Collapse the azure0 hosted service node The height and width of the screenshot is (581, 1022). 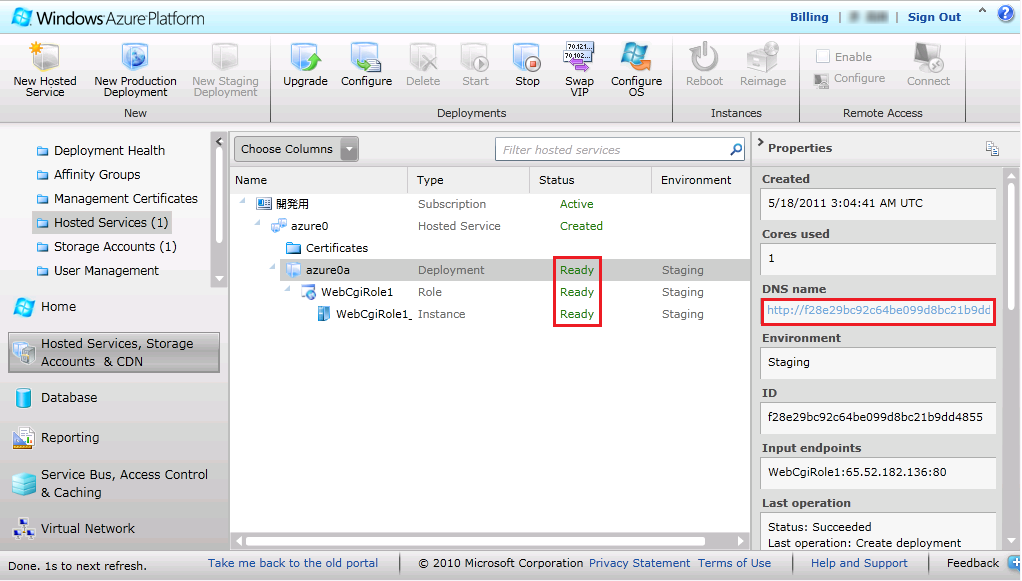[x=258, y=224]
